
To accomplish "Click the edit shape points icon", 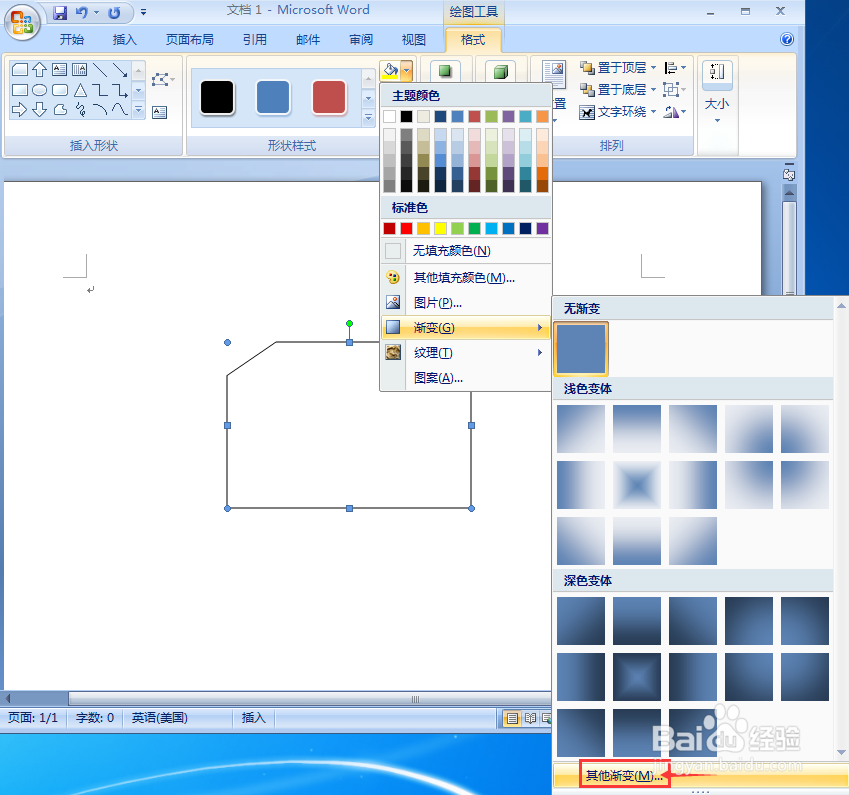I will (161, 80).
